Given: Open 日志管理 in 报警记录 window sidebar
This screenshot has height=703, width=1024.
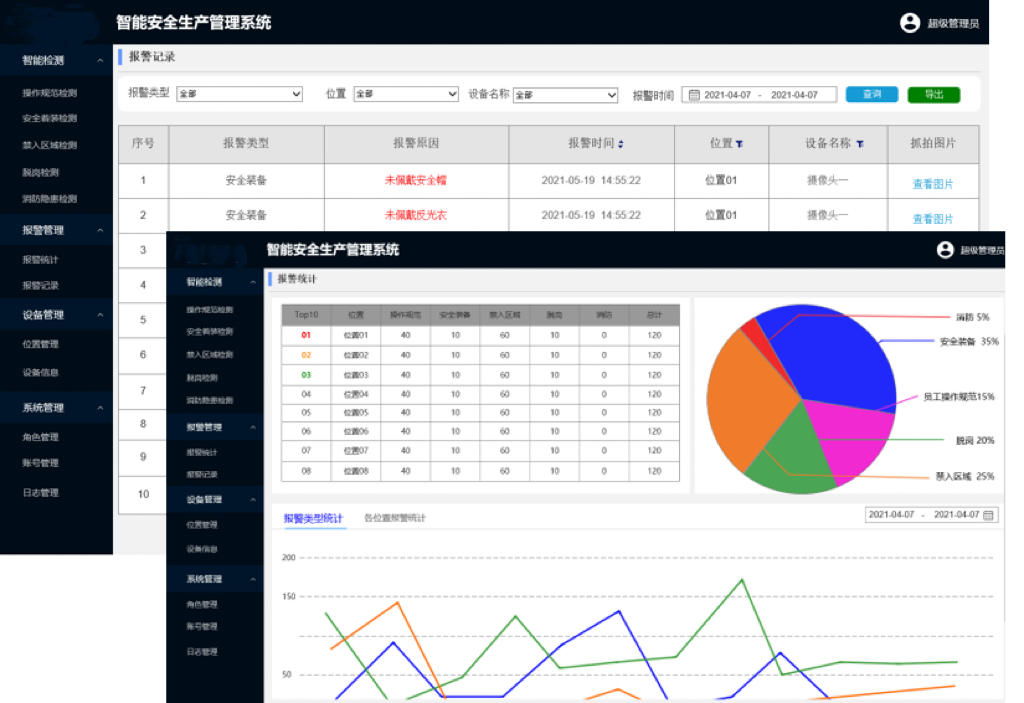Looking at the screenshot, I should point(40,493).
